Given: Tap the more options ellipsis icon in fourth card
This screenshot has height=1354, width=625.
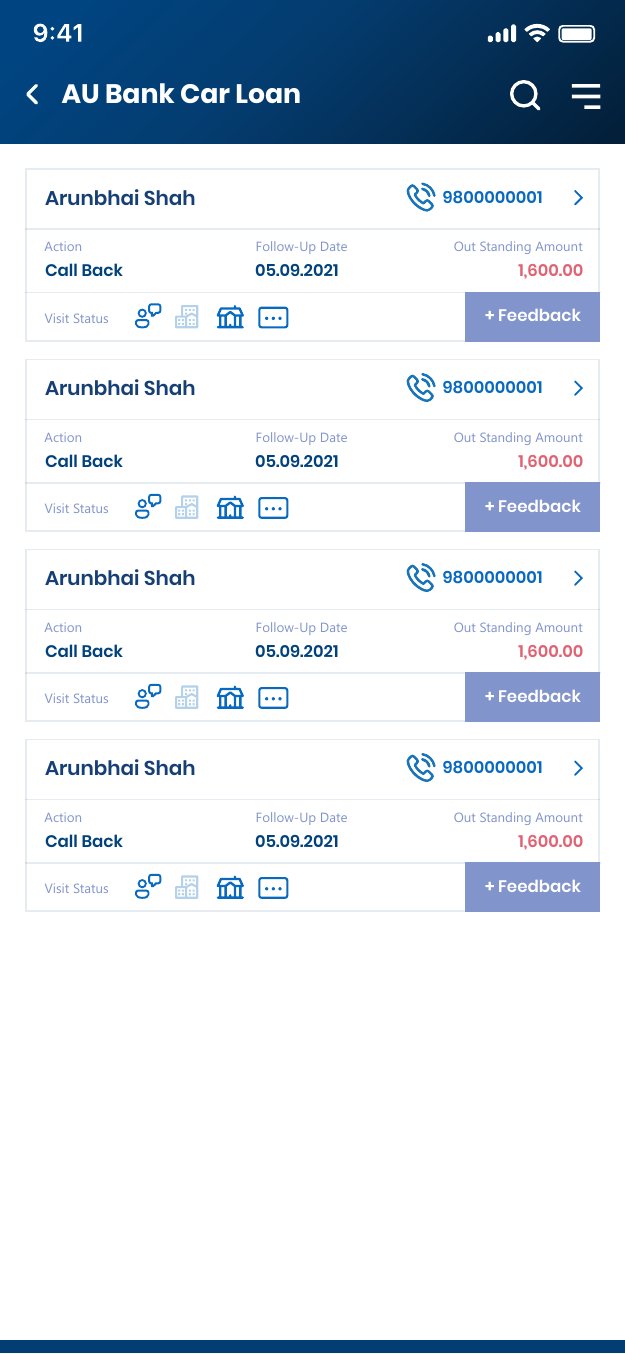Looking at the screenshot, I should 274,888.
